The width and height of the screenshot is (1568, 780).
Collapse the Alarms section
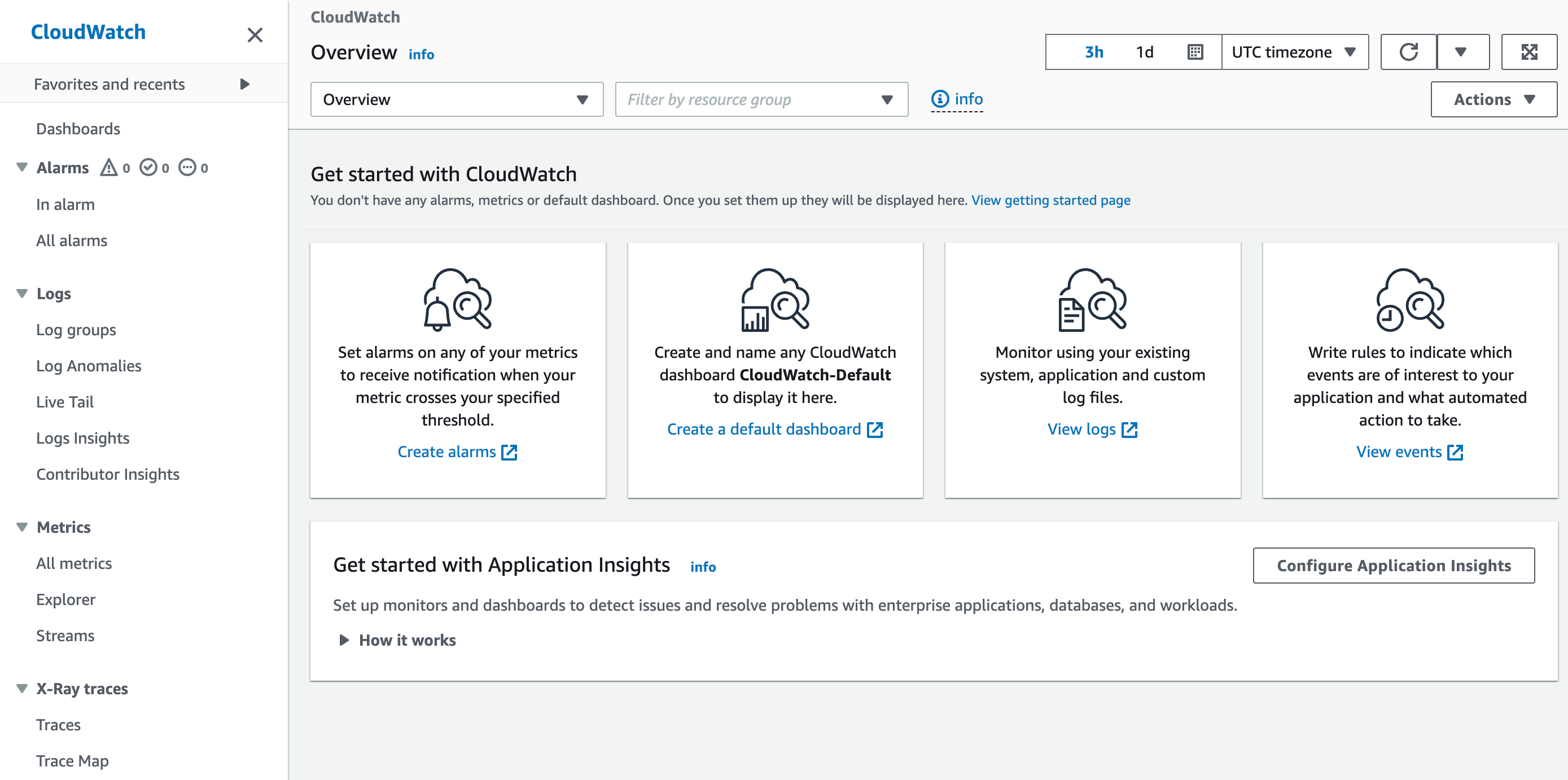pyautogui.click(x=22, y=167)
